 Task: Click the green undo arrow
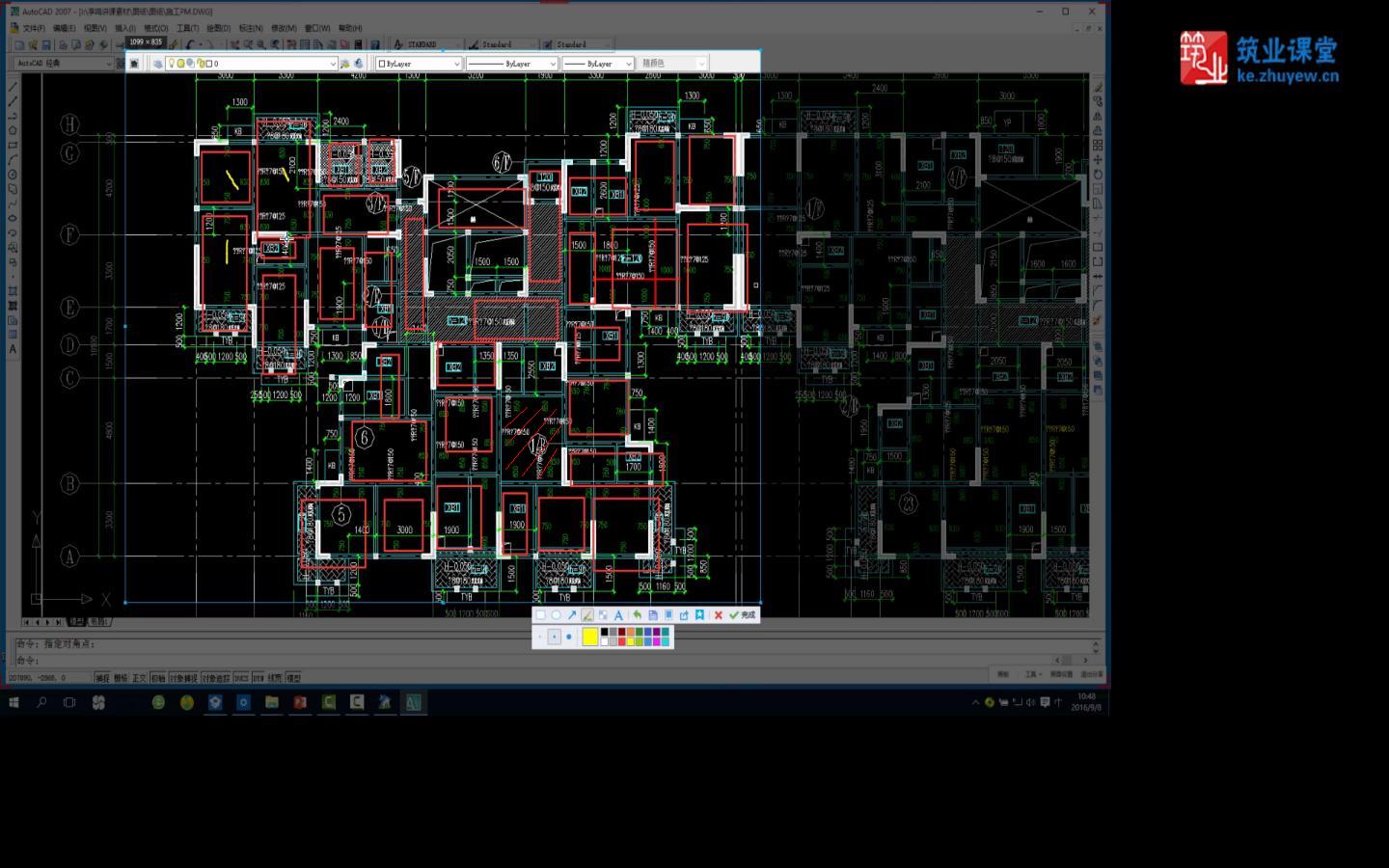[x=637, y=615]
